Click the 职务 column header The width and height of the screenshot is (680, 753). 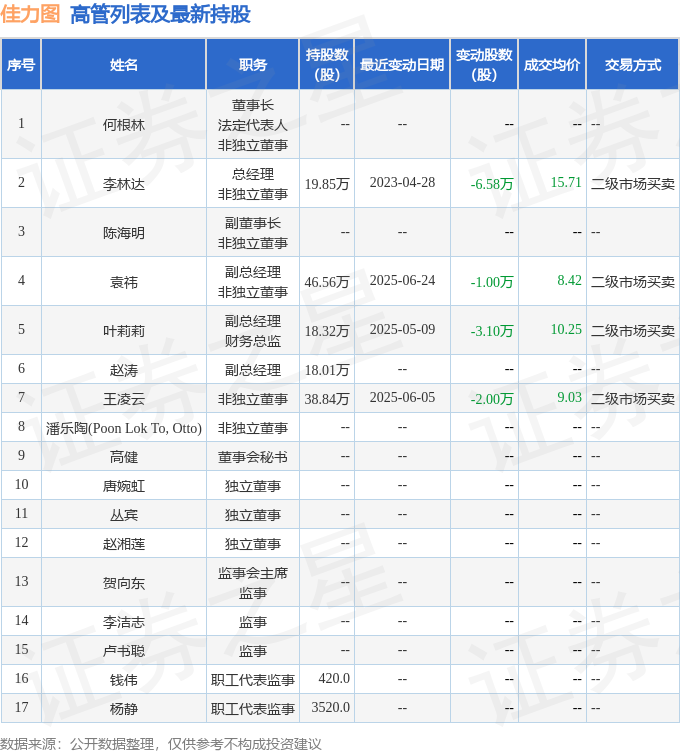(x=253, y=64)
